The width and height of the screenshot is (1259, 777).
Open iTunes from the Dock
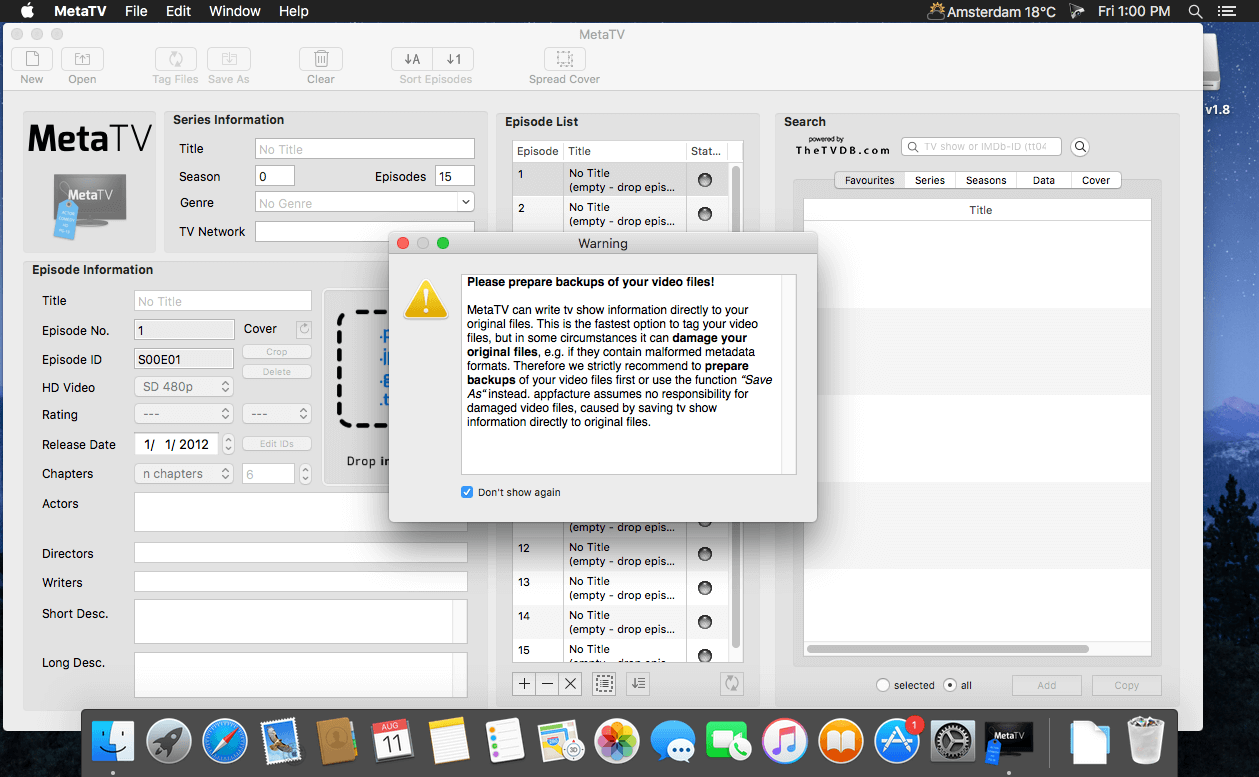(x=785, y=742)
